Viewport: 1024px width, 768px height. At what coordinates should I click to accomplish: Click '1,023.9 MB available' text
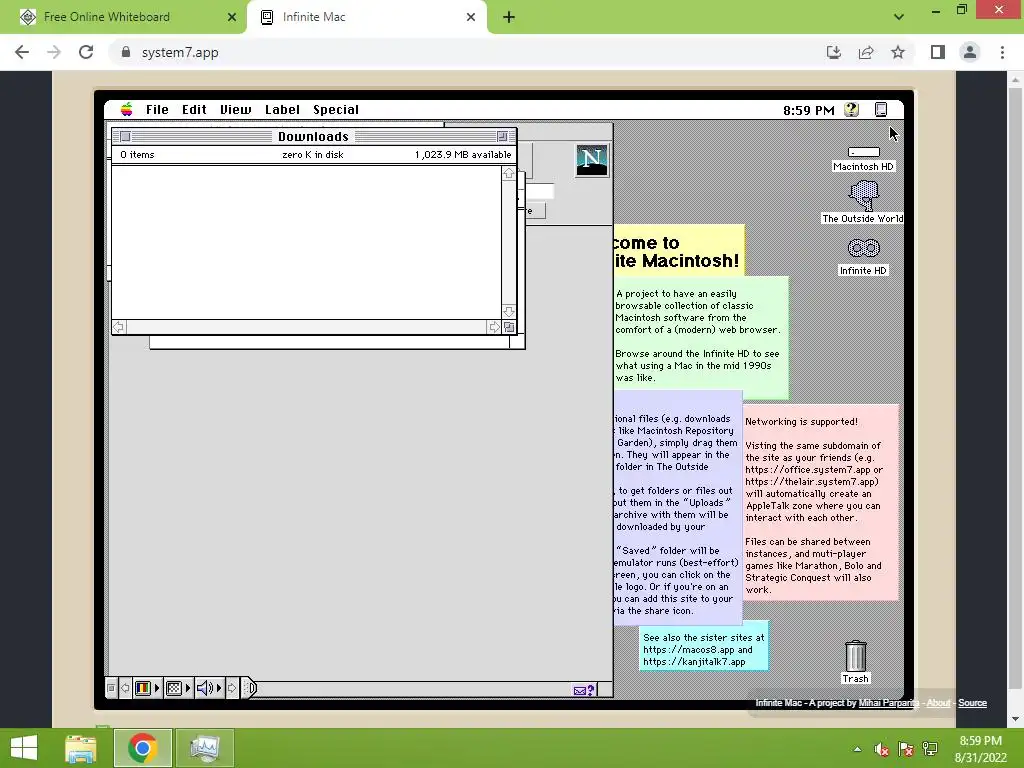463,155
